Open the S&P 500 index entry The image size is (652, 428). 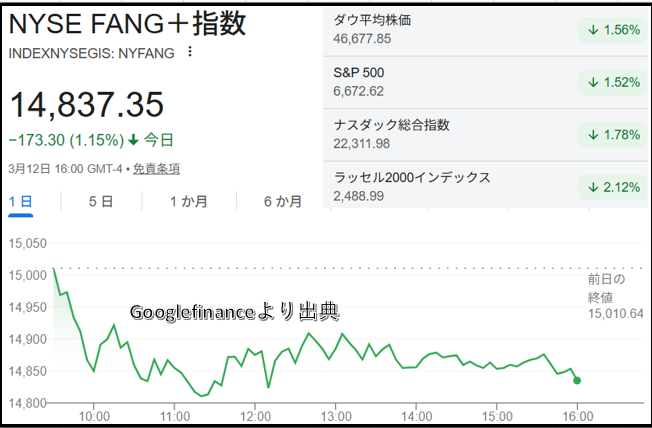pyautogui.click(x=358, y=73)
